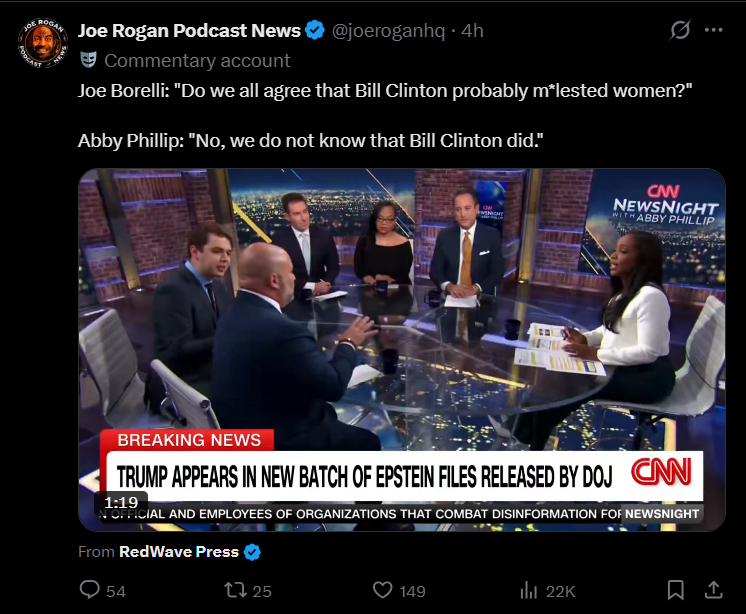Open the 4h timestamp link
The height and width of the screenshot is (614, 746).
(472, 30)
